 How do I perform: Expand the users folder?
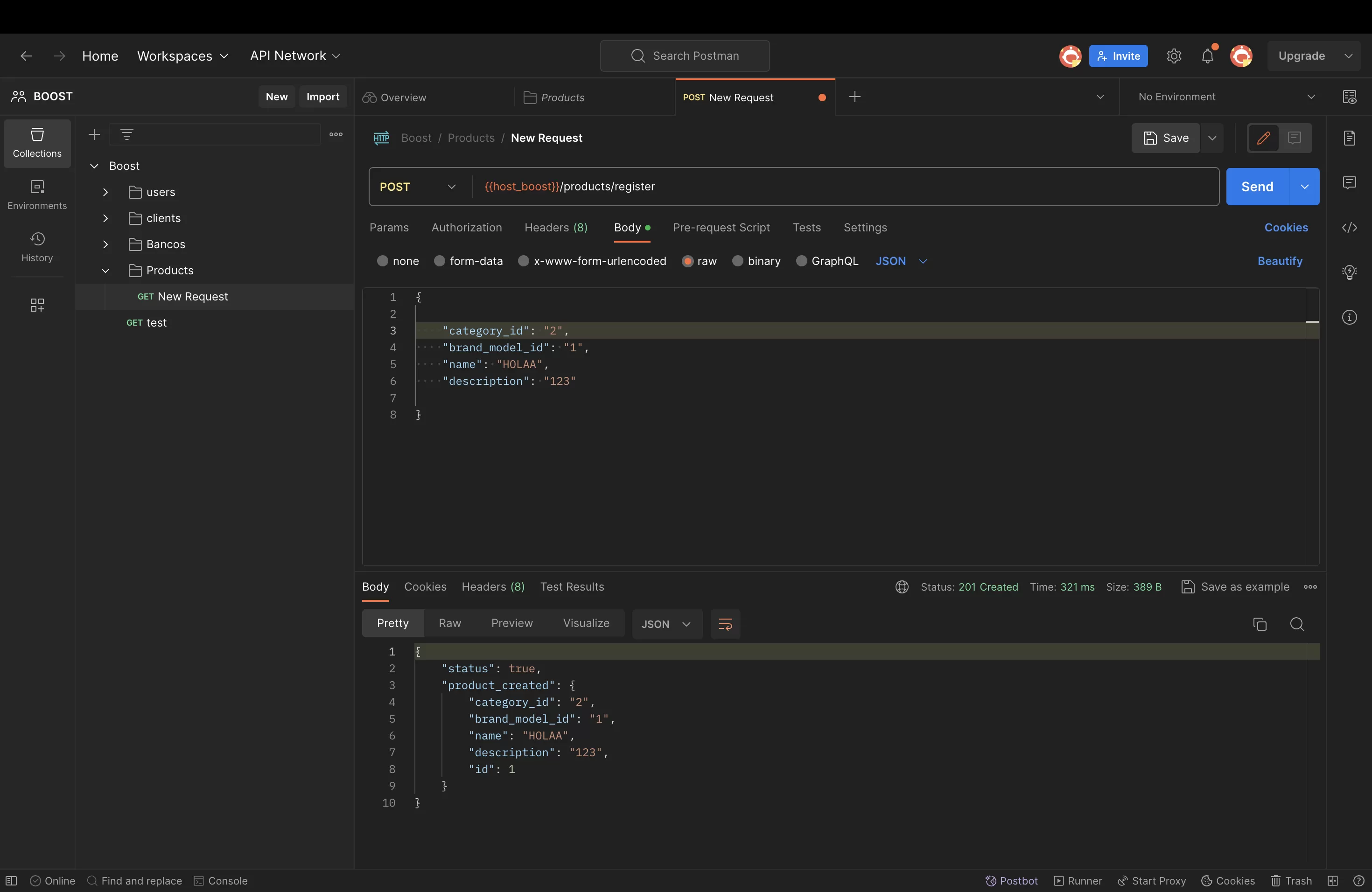(105, 192)
